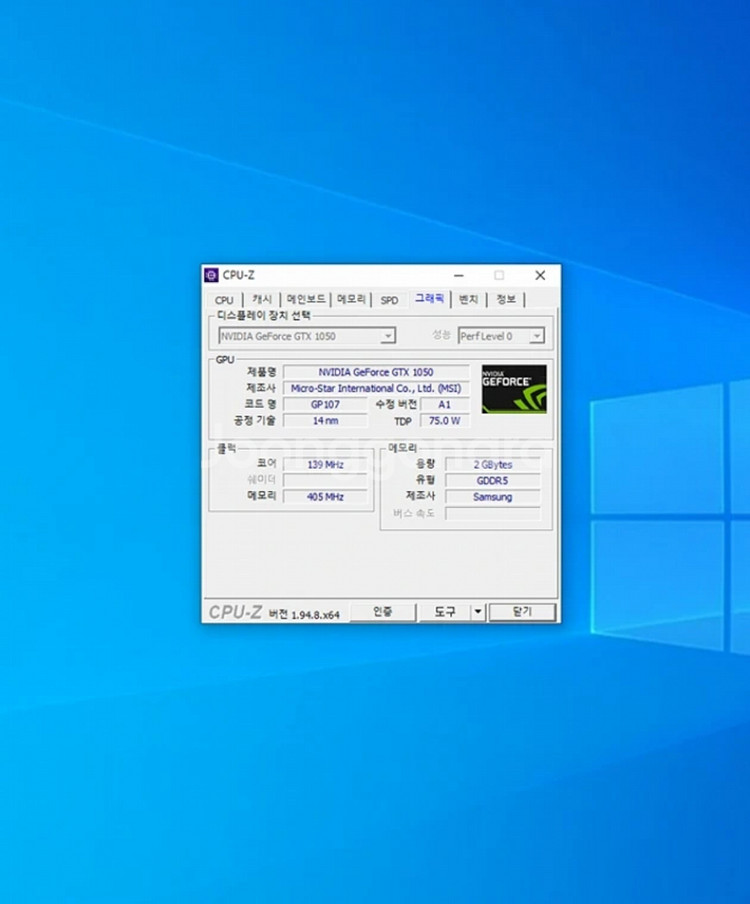The width and height of the screenshot is (750, 904).
Task: Click the CPU-Z app icon in title bar
Action: click(212, 275)
